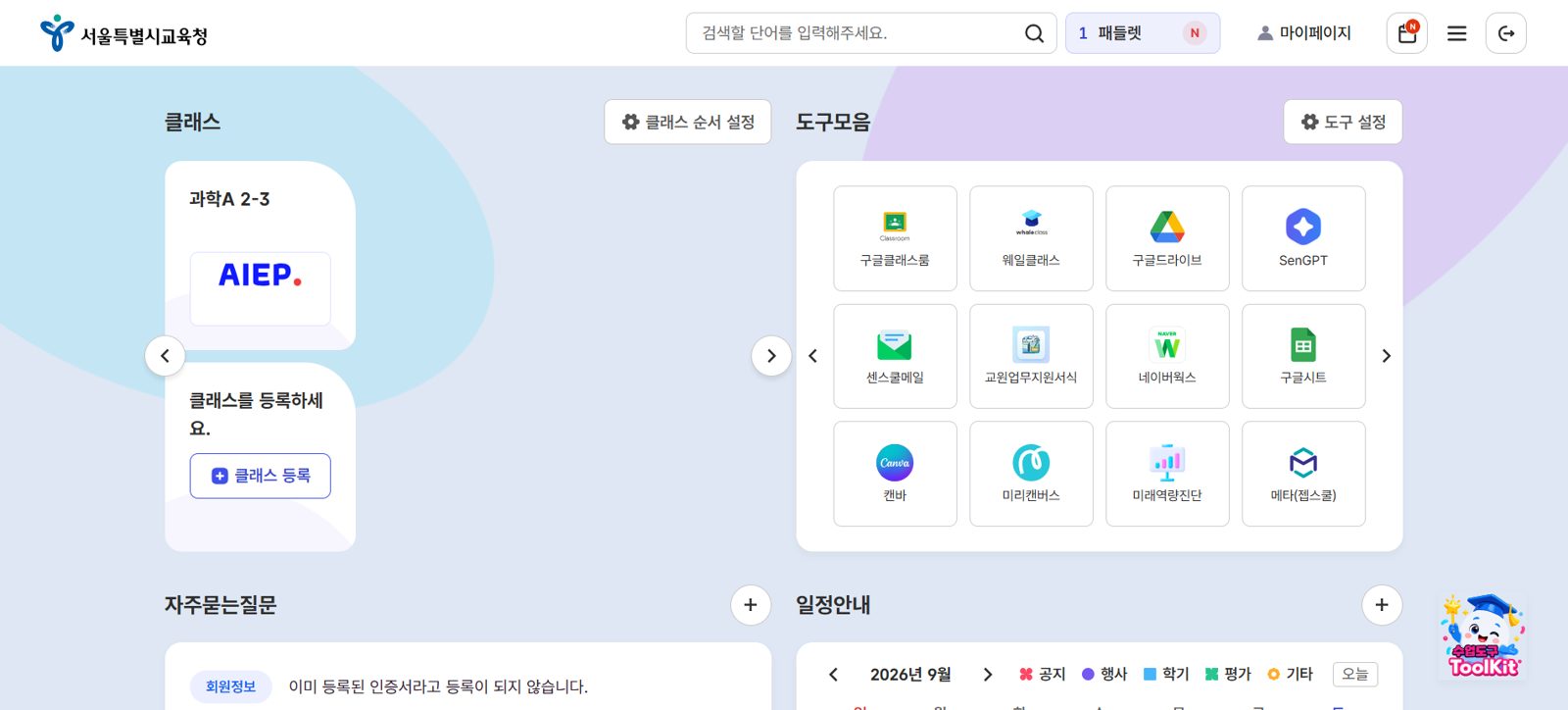Go to 서울특별시교육청 home logo
Image resolution: width=1568 pixels, height=710 pixels.
pos(123,34)
